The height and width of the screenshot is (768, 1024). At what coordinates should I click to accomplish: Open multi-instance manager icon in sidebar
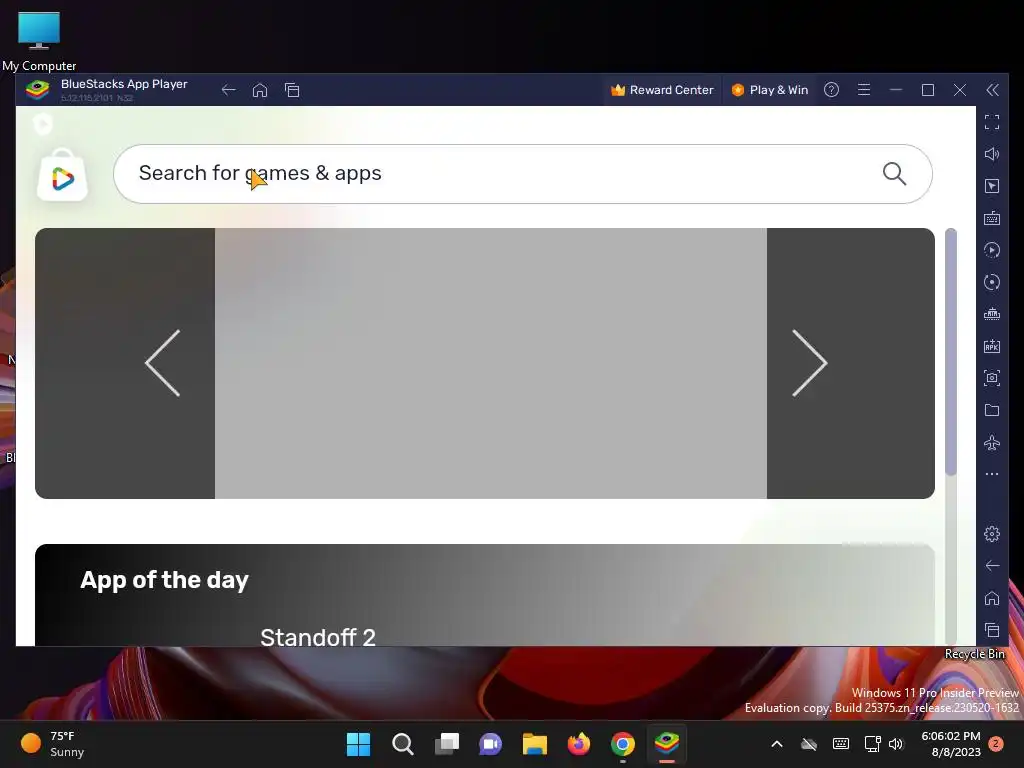[x=992, y=314]
